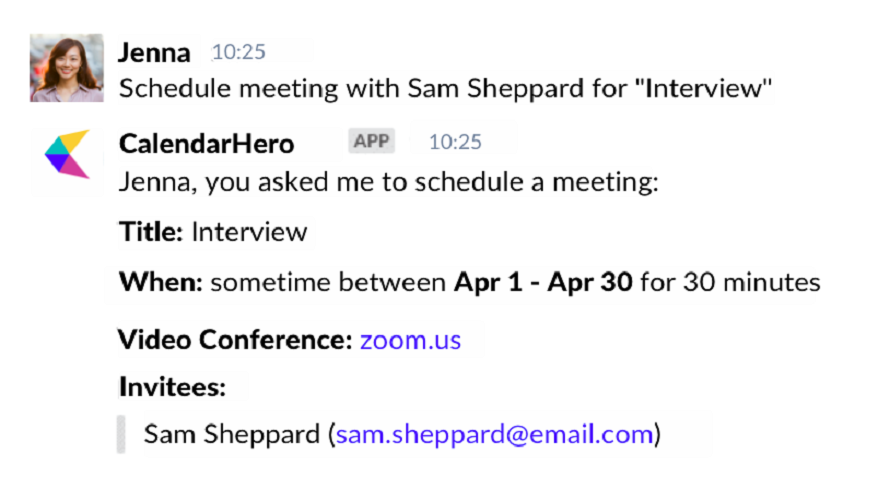Click the bold "Apr 1 - Apr 30" date range
Image resolution: width=890 pixels, height=500 pixels.
[543, 283]
